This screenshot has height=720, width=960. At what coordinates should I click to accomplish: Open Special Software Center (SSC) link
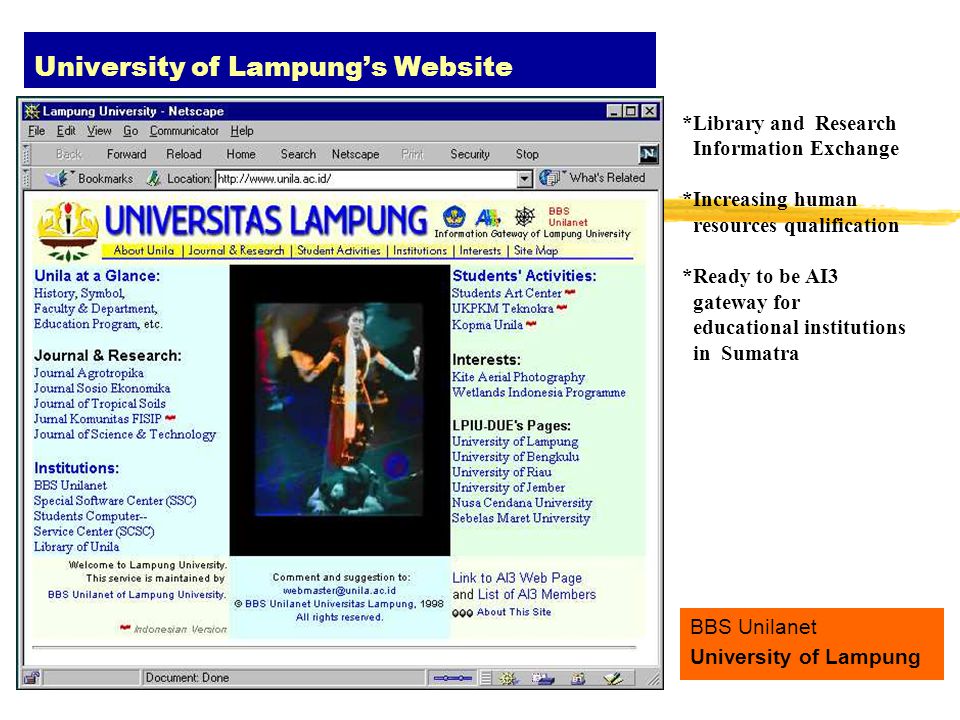pos(114,501)
